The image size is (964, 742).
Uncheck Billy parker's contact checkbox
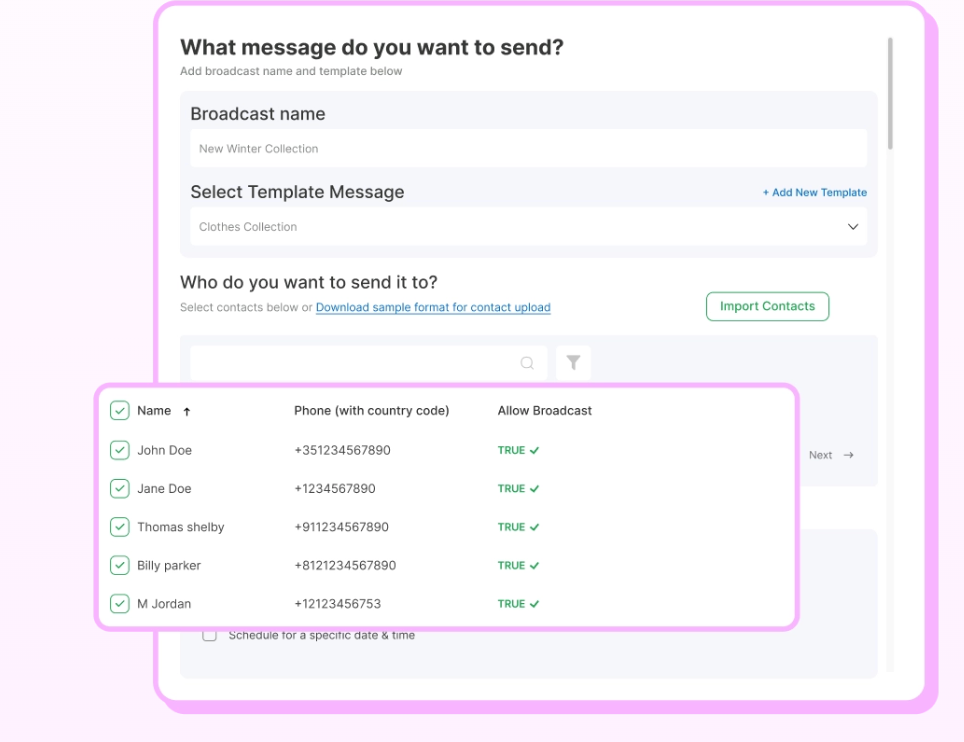pos(119,565)
